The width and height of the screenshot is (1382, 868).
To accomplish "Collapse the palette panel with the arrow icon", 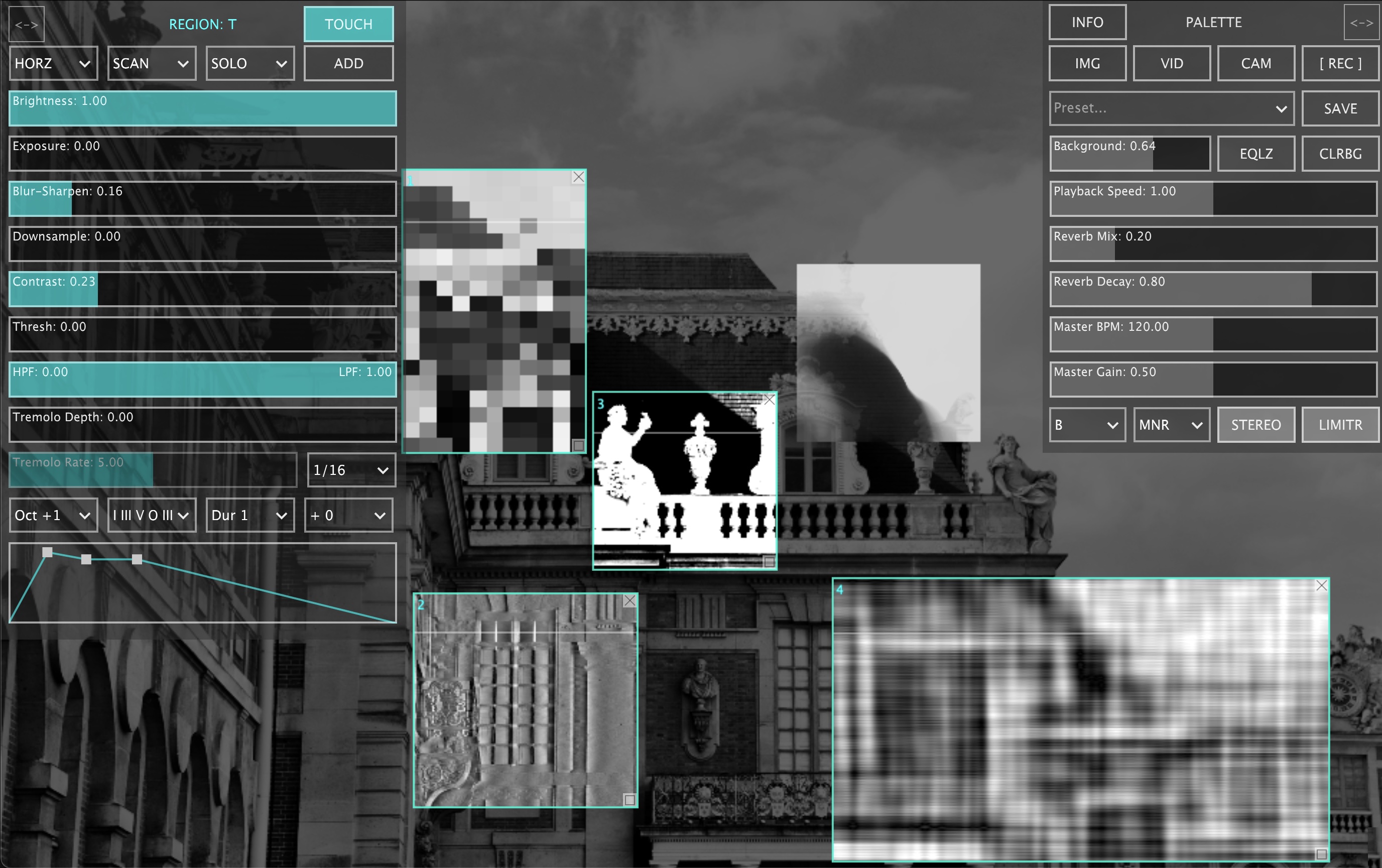I will tap(1361, 23).
